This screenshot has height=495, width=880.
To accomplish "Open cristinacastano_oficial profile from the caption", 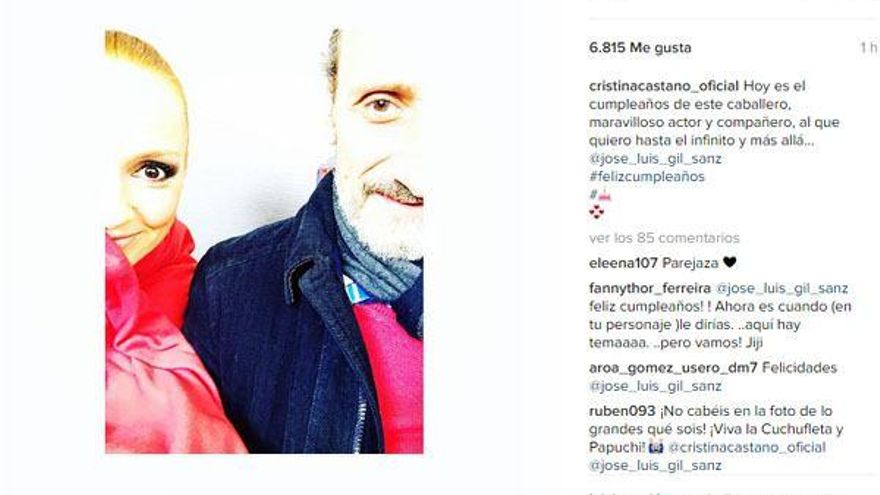I will pyautogui.click(x=663, y=86).
